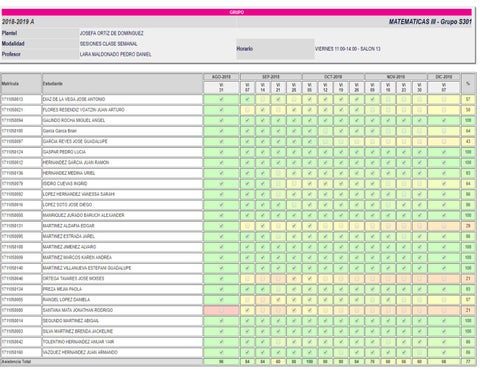Click the NOV-2018 month header
Image resolution: width=480 pixels, height=371 pixels.
(x=396, y=77)
